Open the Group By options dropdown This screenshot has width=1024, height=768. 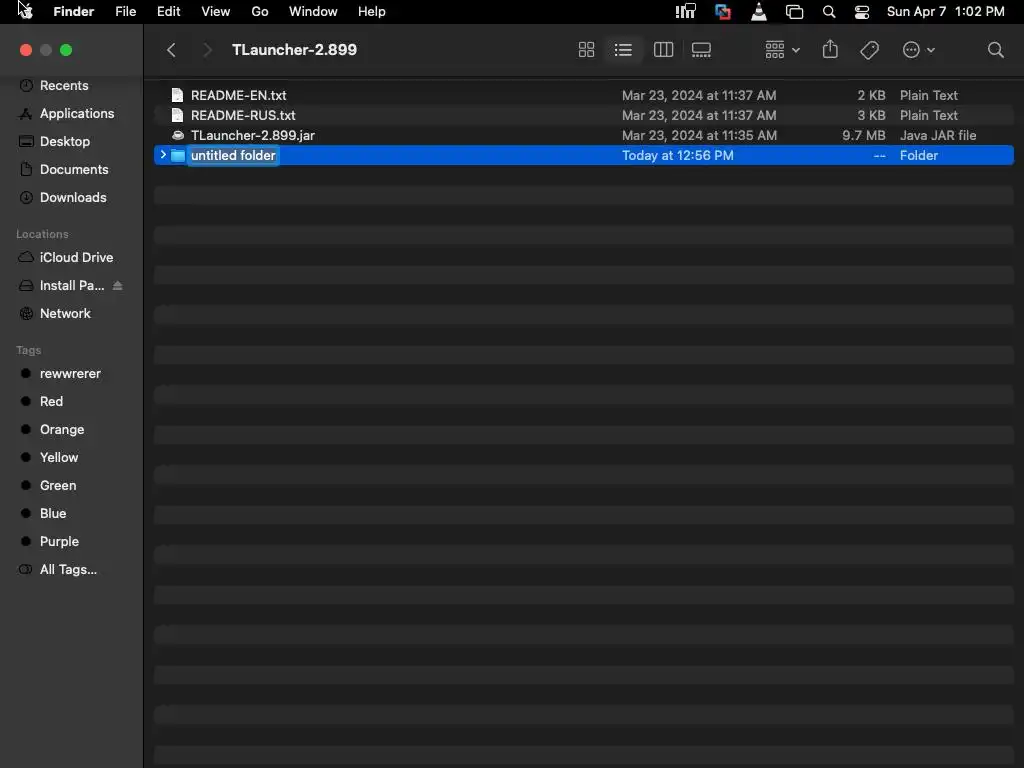point(782,50)
